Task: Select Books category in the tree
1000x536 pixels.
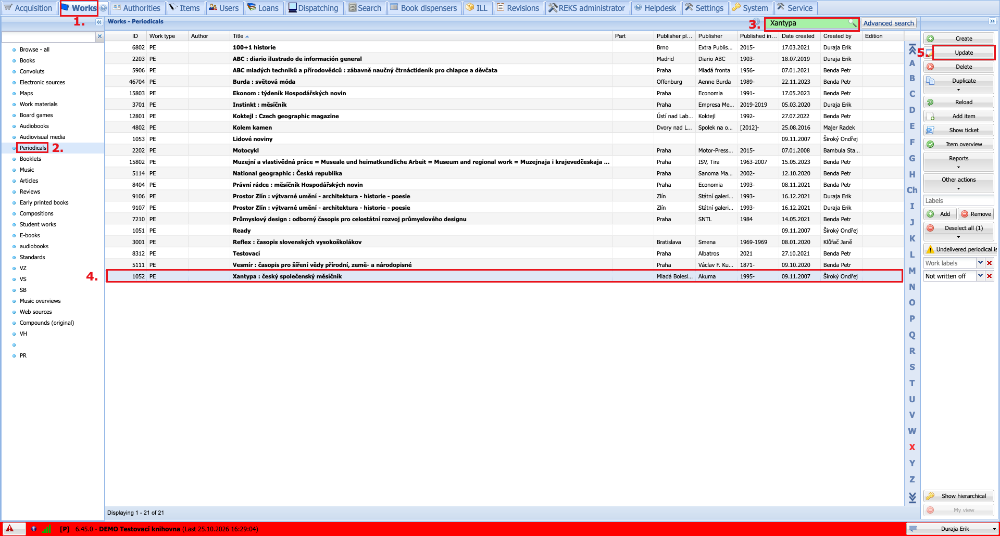Action: (x=27, y=60)
